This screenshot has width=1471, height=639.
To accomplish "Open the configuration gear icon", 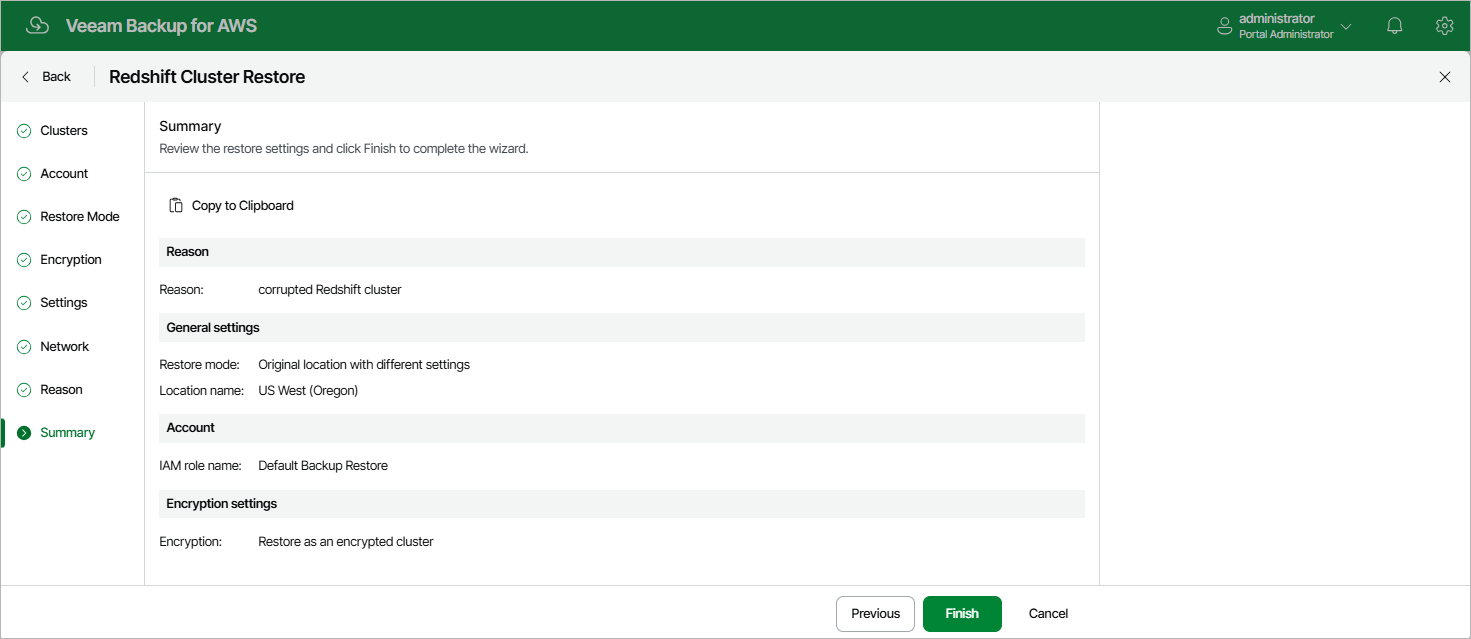I will pos(1444,26).
